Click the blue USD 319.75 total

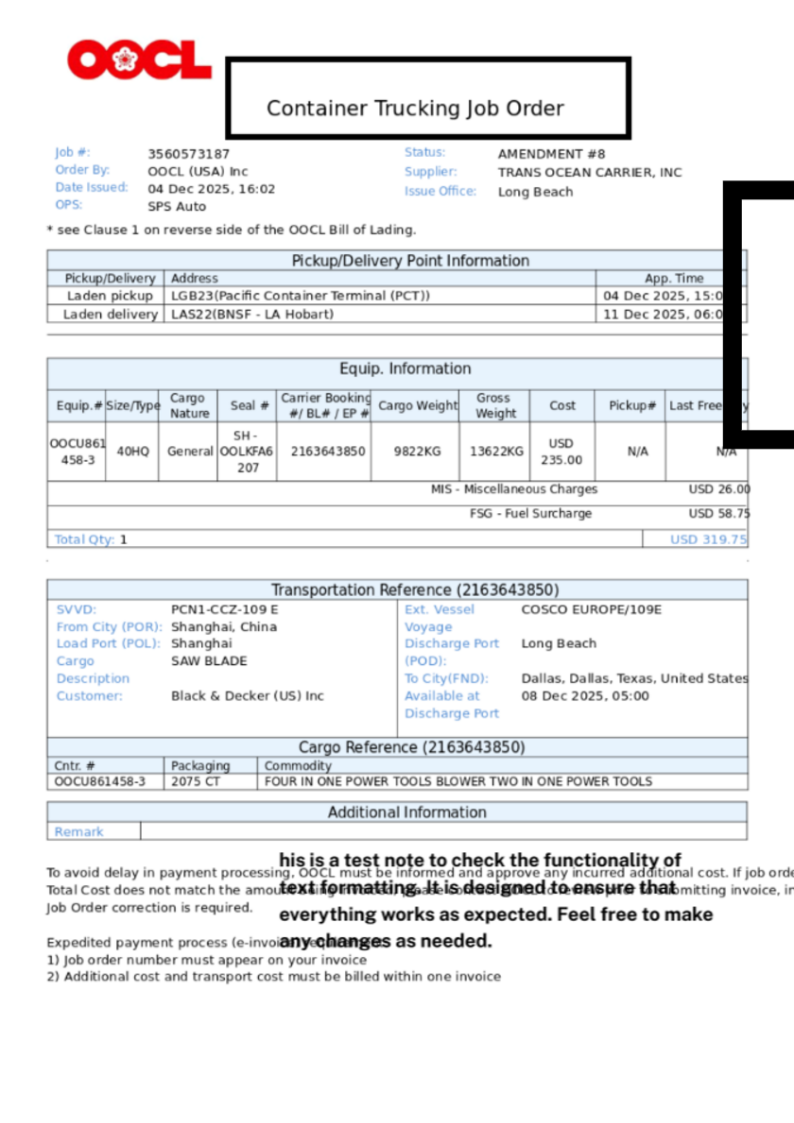point(708,539)
